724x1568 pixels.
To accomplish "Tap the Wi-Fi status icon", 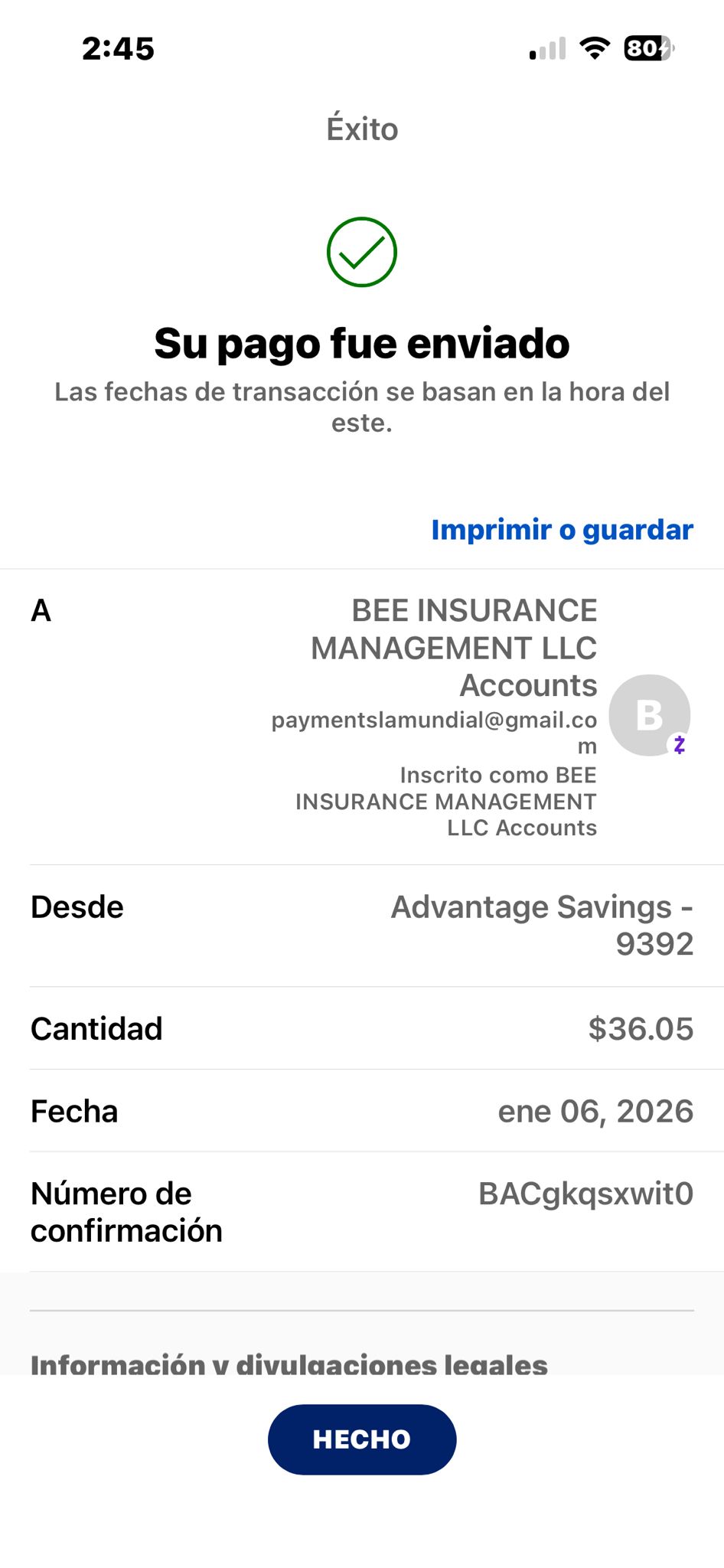I will tap(595, 48).
